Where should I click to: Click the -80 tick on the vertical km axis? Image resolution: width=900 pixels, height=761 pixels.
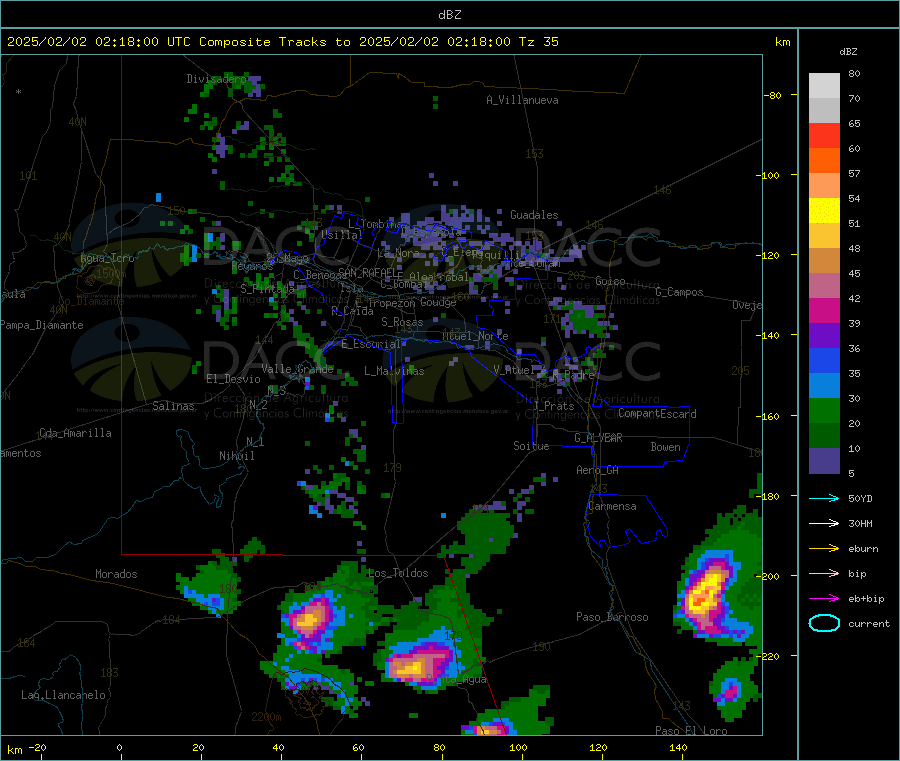pos(773,95)
